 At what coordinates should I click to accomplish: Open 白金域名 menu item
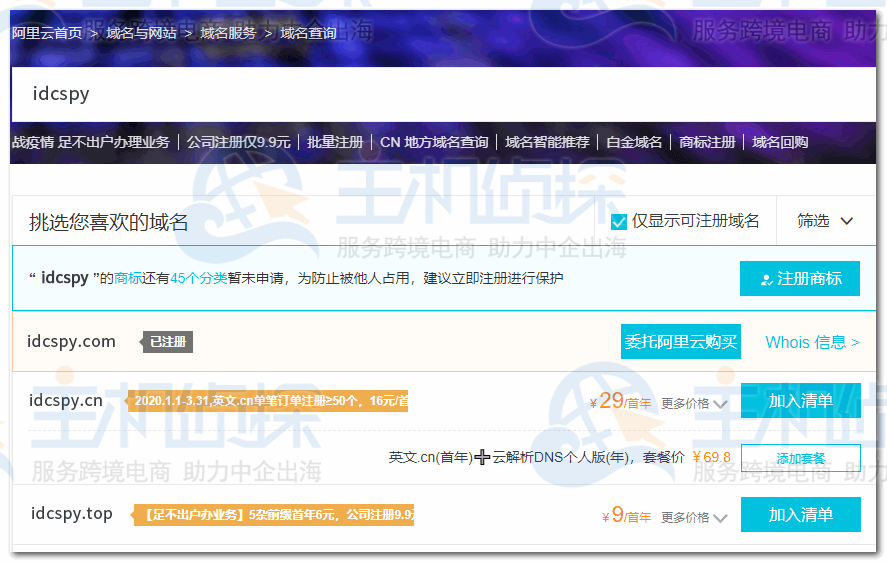click(634, 142)
